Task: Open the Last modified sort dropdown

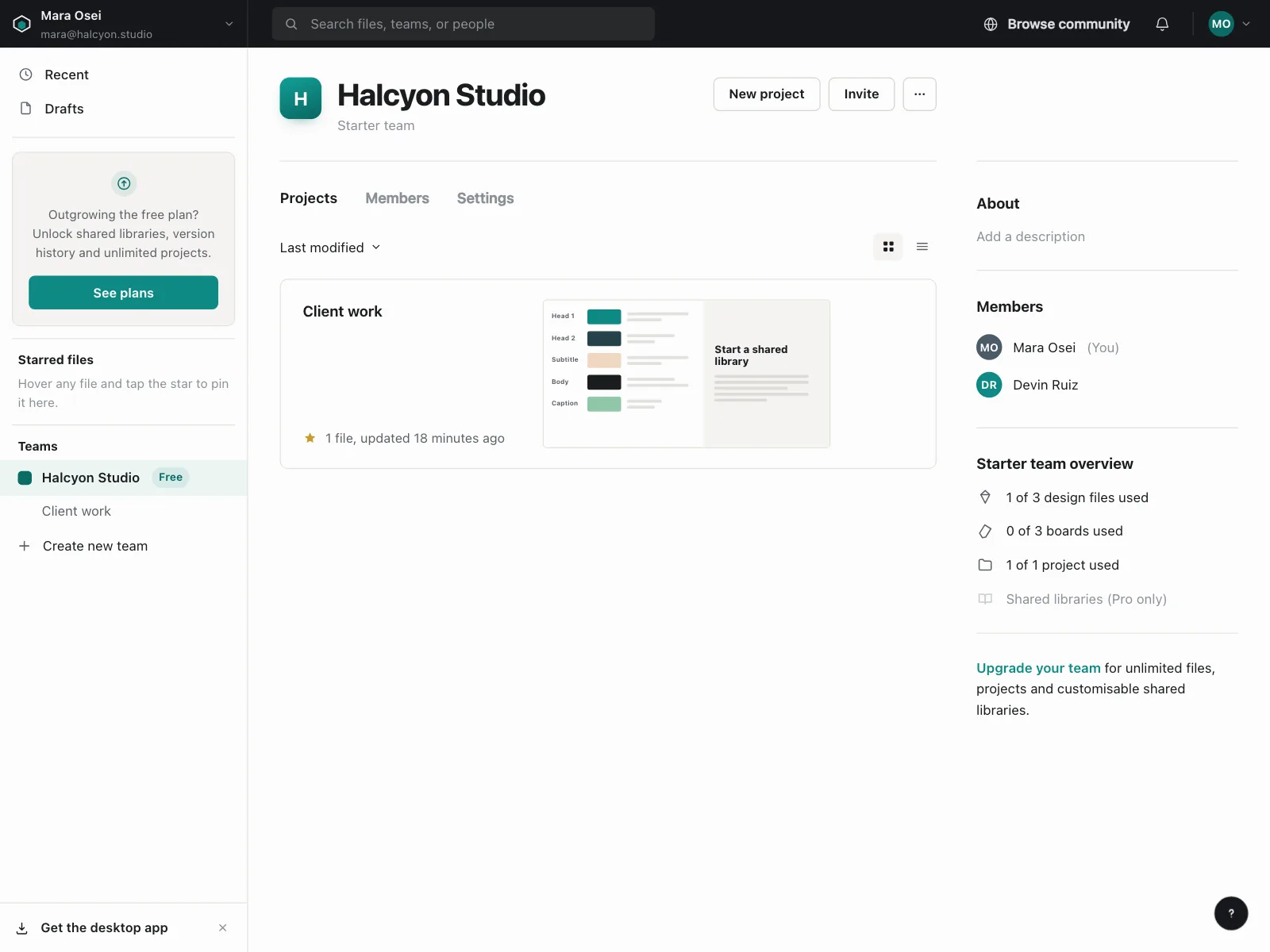Action: pyautogui.click(x=330, y=248)
